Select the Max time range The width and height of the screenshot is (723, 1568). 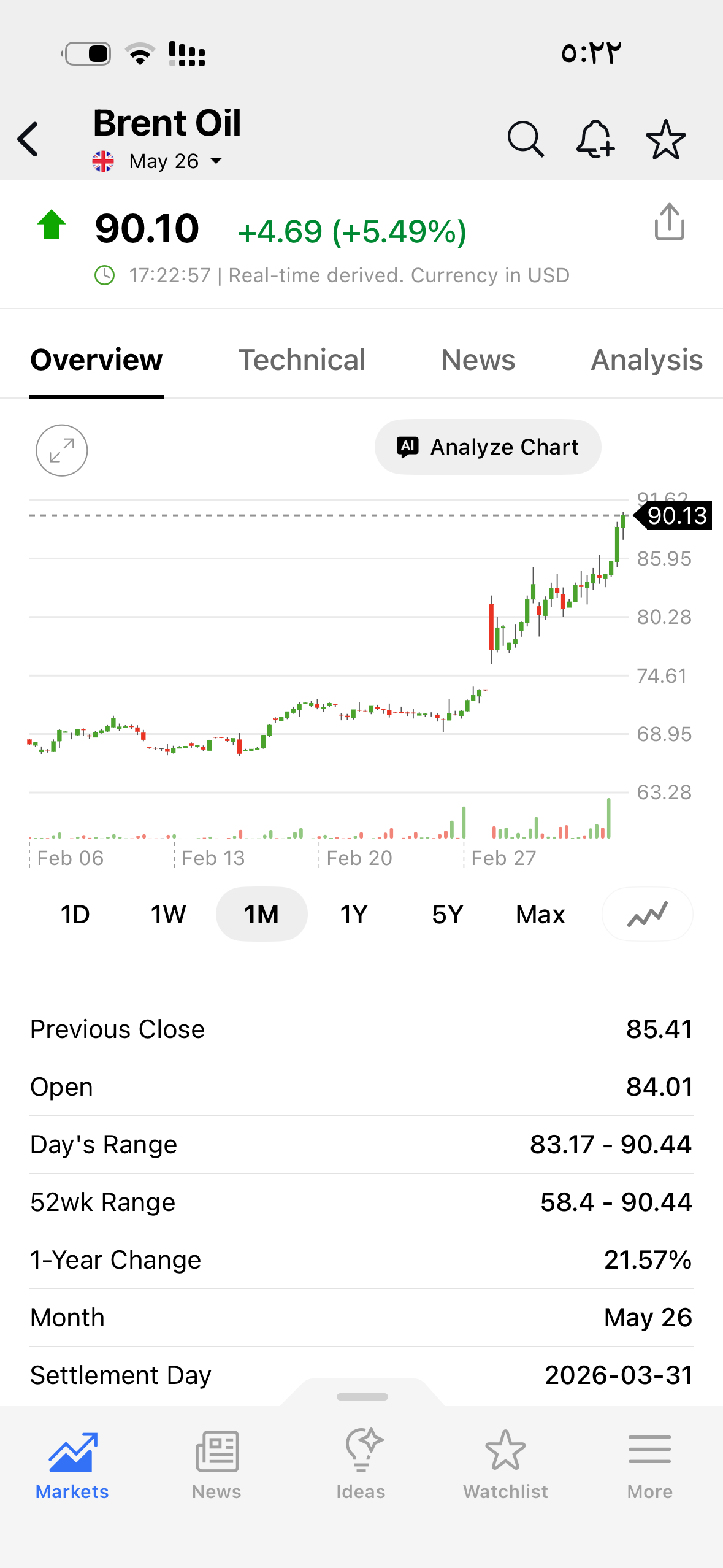point(540,914)
